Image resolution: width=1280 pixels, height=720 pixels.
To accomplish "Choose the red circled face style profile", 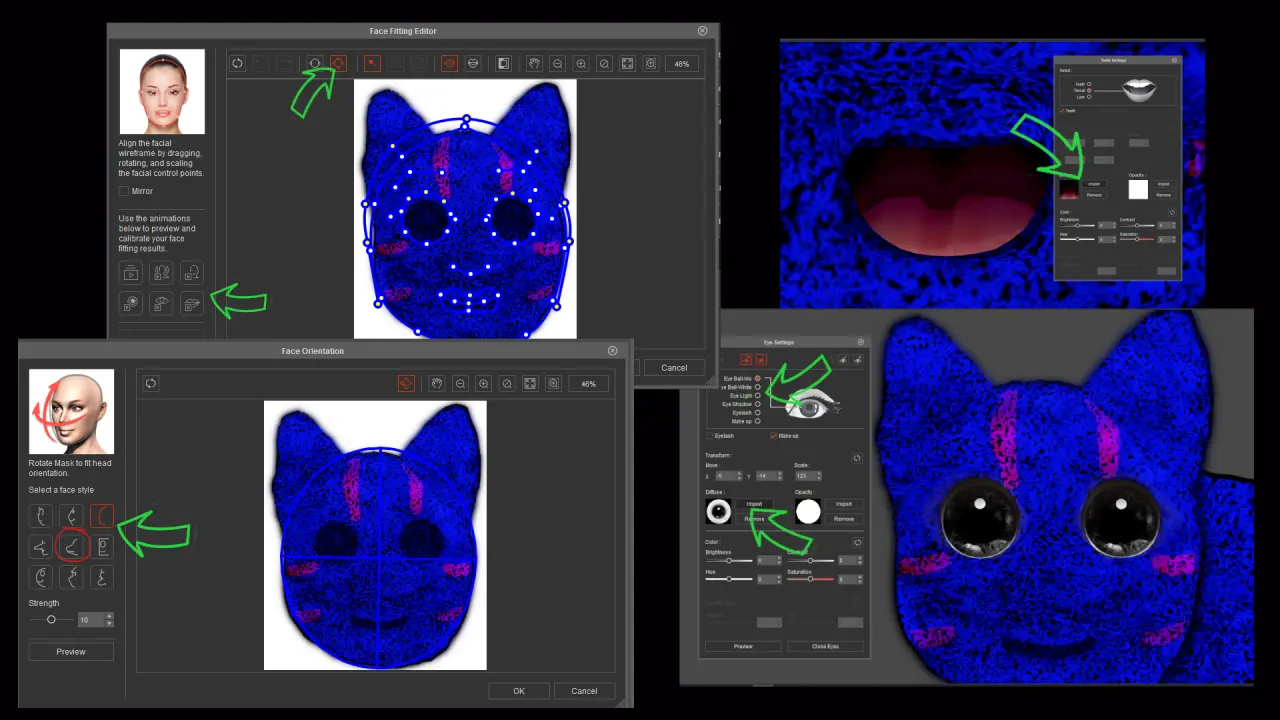I will pyautogui.click(x=71, y=546).
